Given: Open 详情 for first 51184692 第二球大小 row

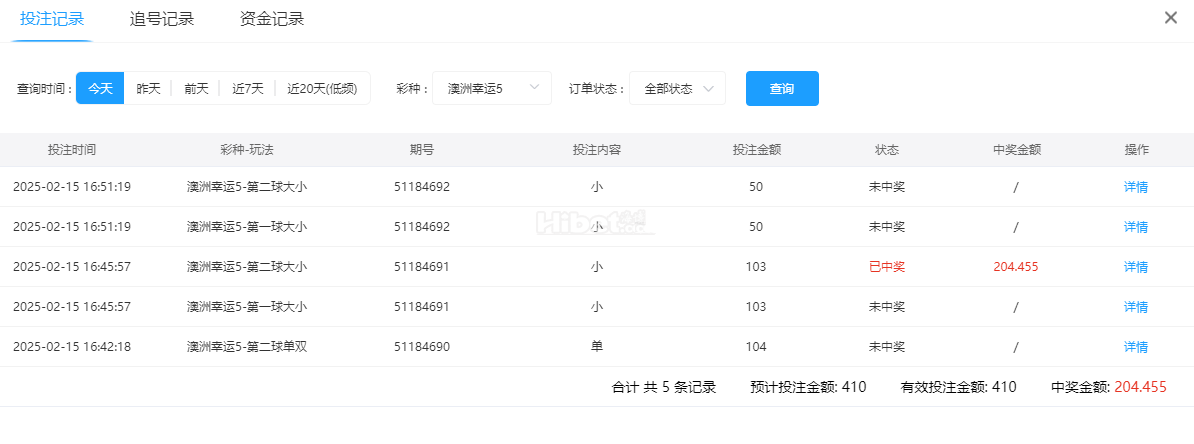Looking at the screenshot, I should click(x=1135, y=187).
